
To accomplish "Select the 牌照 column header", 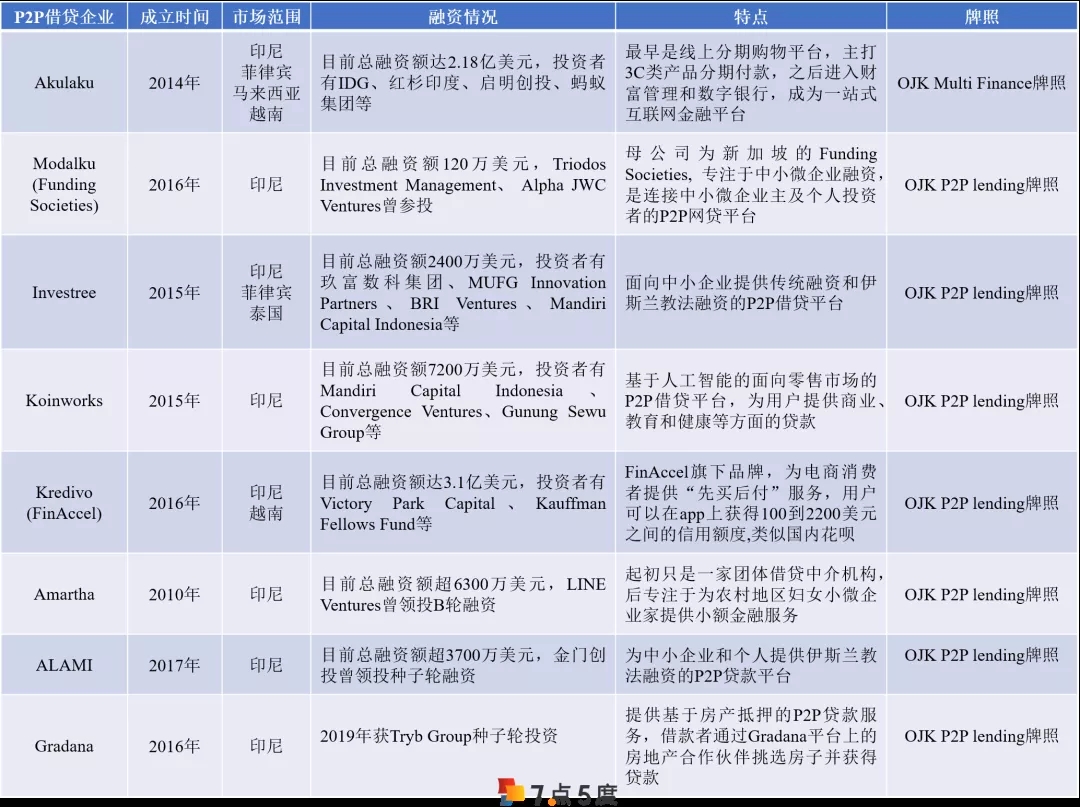I will click(981, 17).
